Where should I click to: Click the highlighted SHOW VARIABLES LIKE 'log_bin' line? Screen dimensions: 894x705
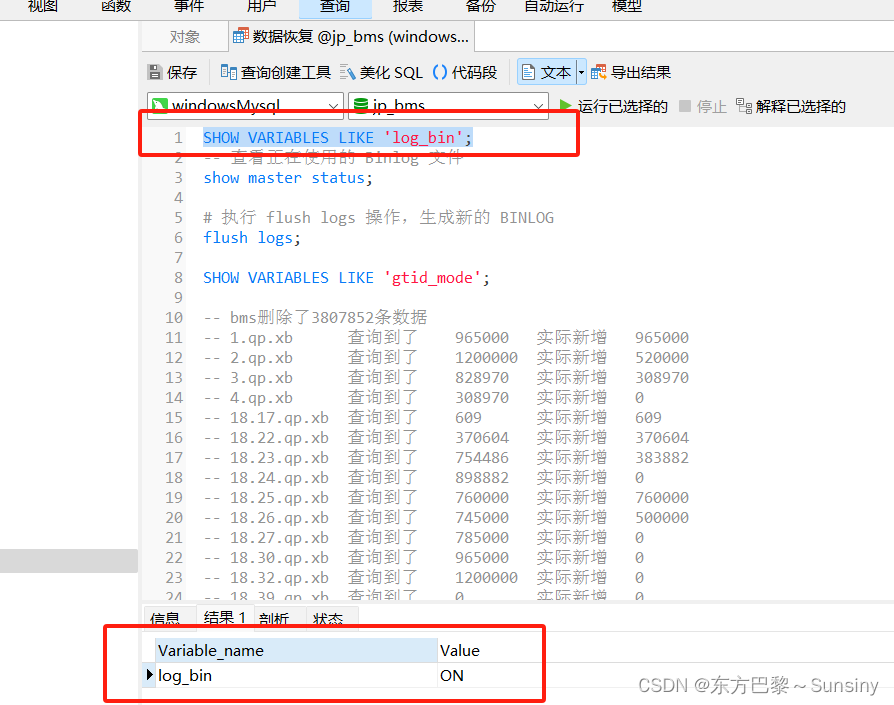pyautogui.click(x=338, y=137)
